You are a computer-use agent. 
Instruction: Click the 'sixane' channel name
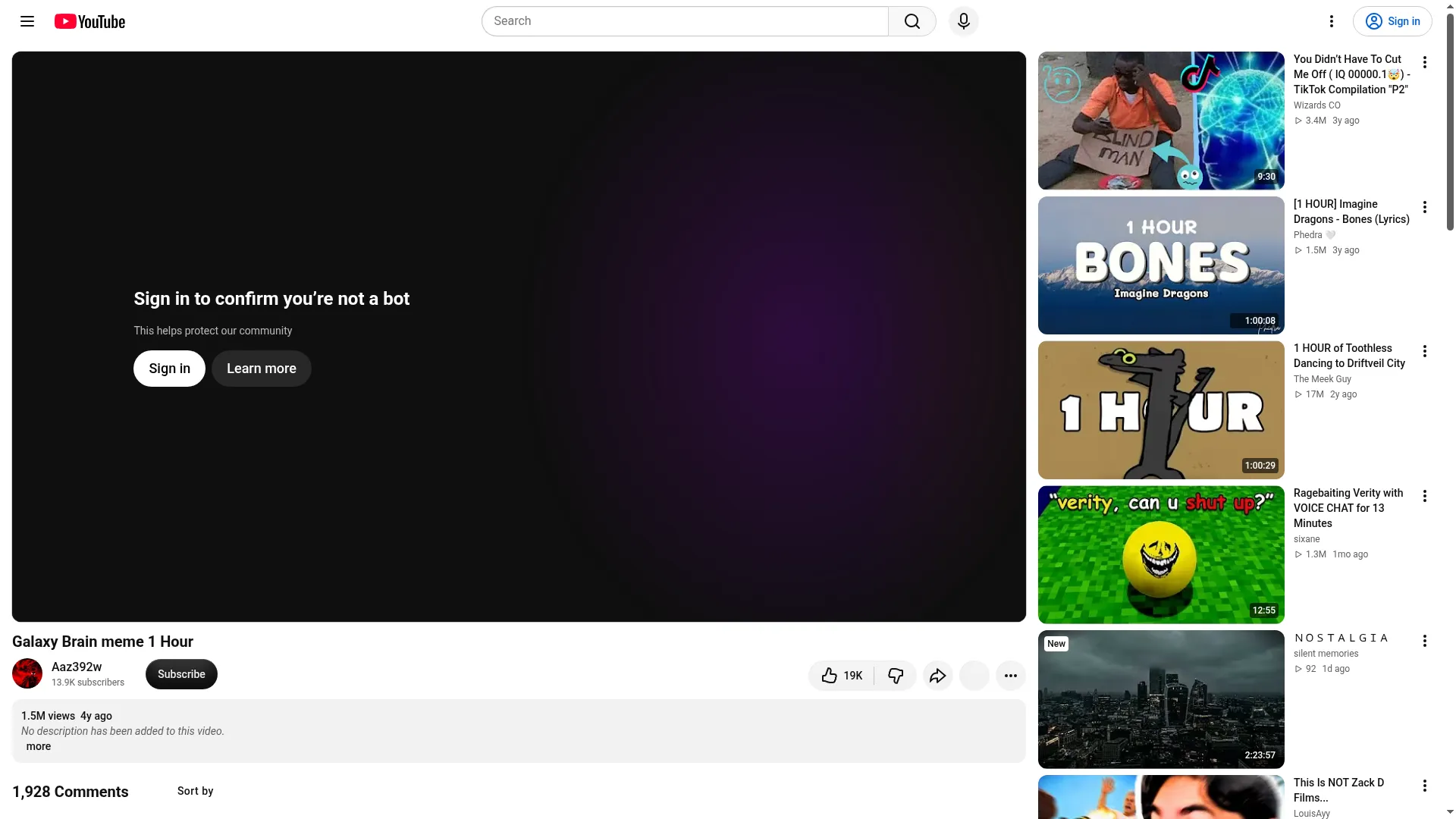click(1307, 539)
